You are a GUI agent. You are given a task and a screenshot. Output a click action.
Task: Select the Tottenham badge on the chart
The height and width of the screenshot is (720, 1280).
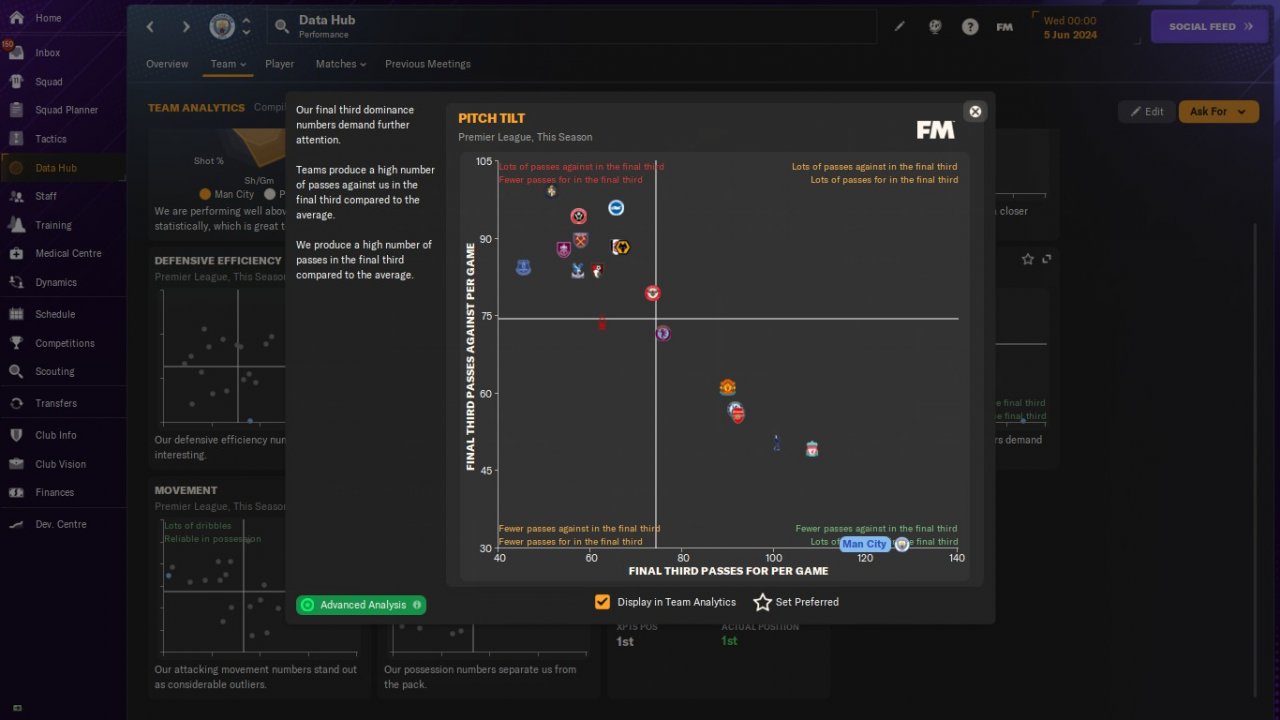[777, 442]
